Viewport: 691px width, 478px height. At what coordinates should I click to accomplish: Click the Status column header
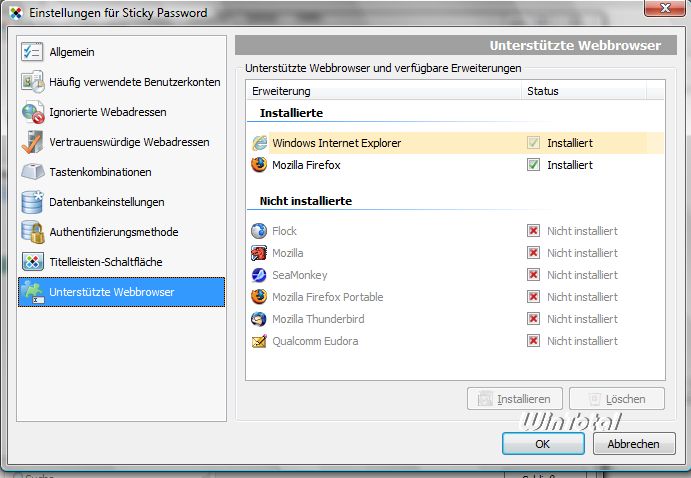click(584, 91)
